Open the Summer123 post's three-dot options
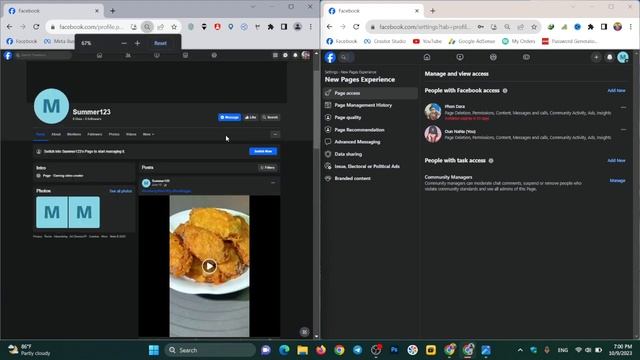 coord(273,183)
